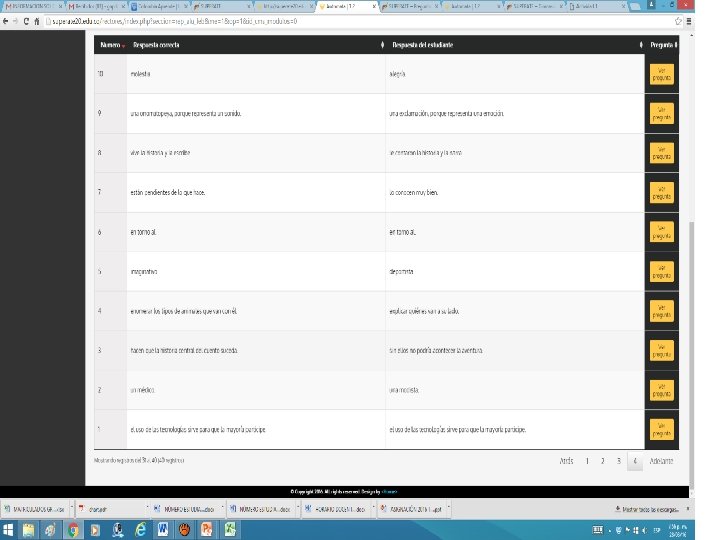Expand options arrow for ASIGNACIÓN ppt download
The image size is (720, 540).
click(448, 508)
